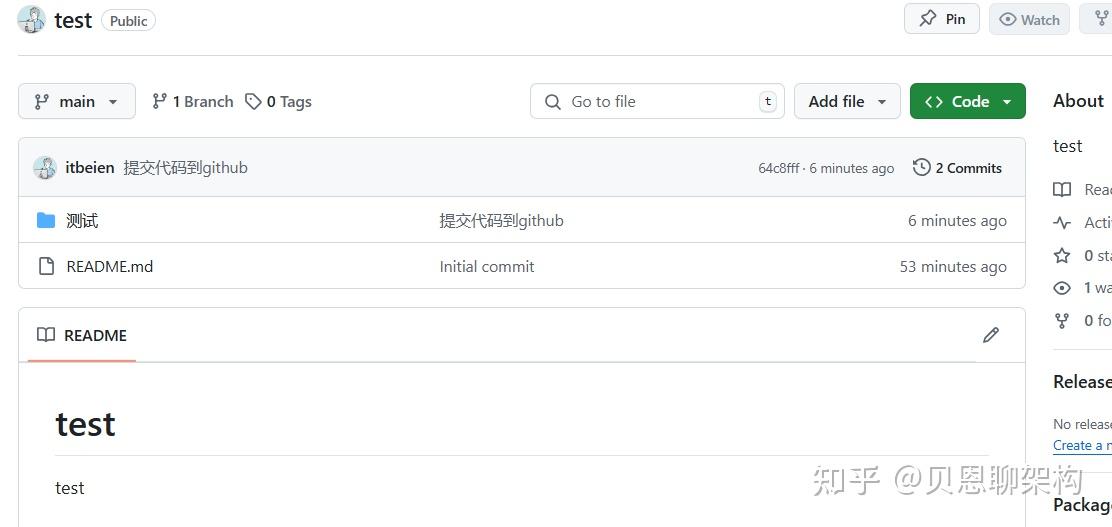Select the README tab
The image size is (1112, 527).
pos(95,335)
